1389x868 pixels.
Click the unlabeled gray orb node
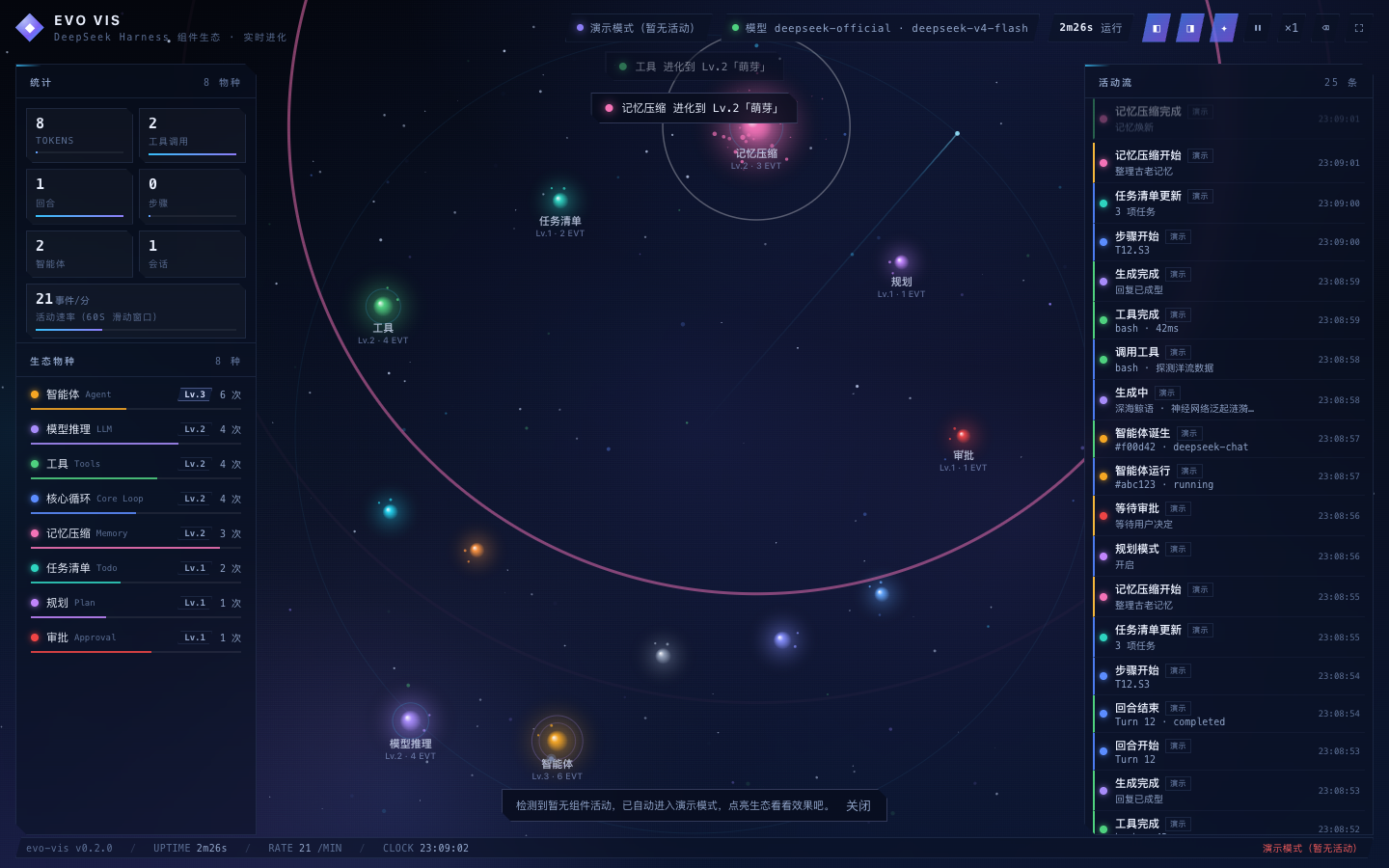(x=663, y=656)
